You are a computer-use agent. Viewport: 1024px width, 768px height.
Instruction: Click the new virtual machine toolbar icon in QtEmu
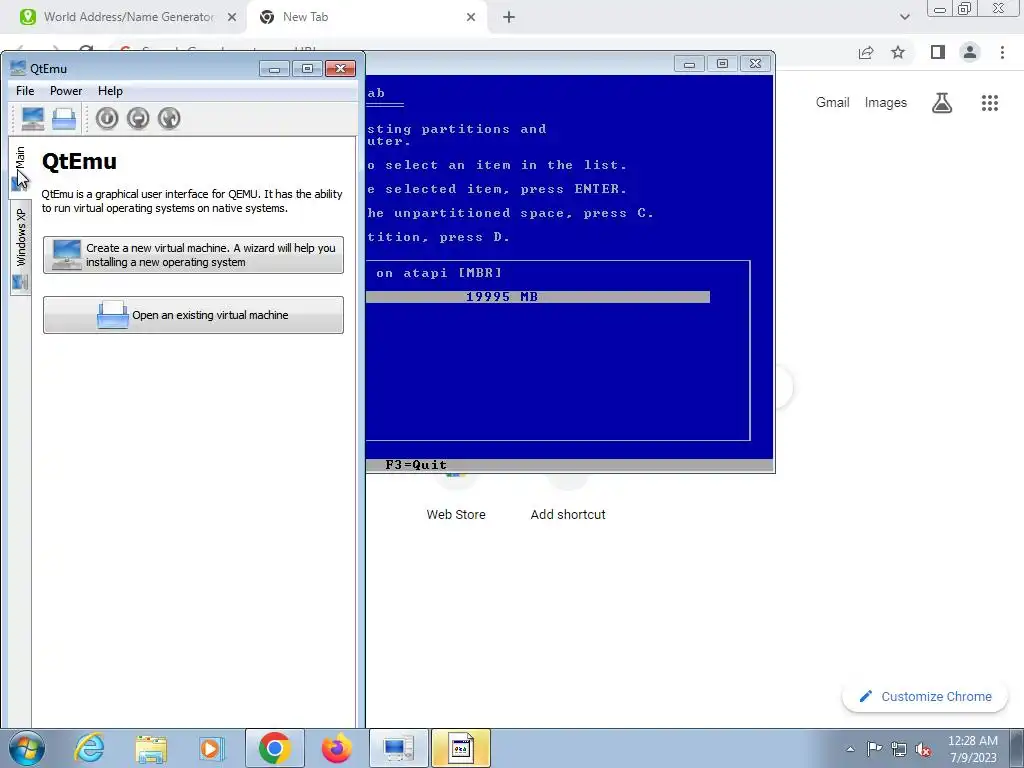pyautogui.click(x=33, y=118)
